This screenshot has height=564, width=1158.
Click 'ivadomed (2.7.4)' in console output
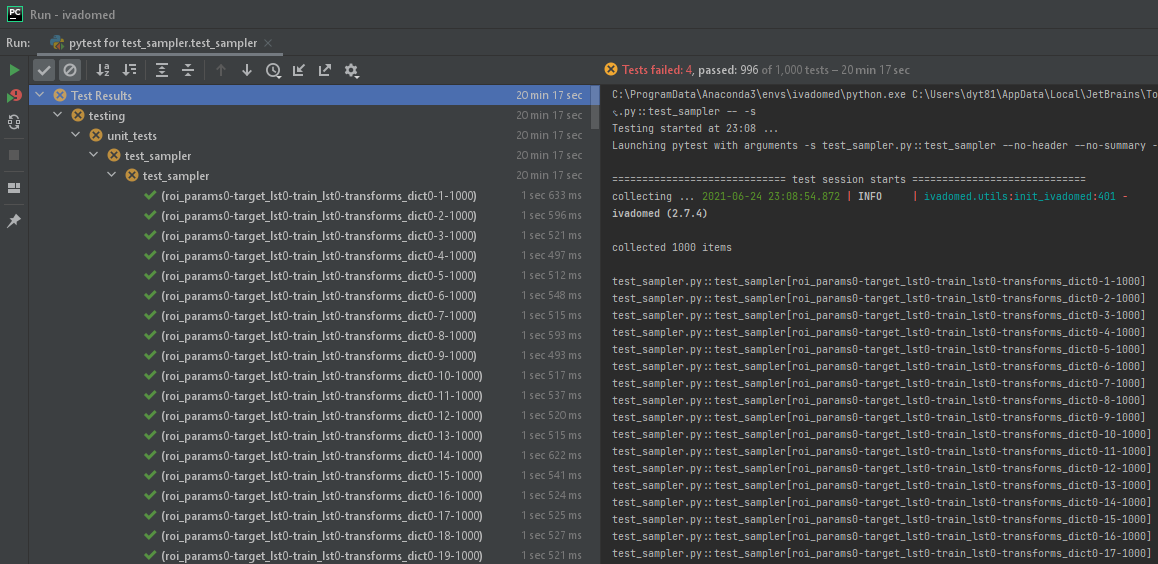tap(660, 213)
